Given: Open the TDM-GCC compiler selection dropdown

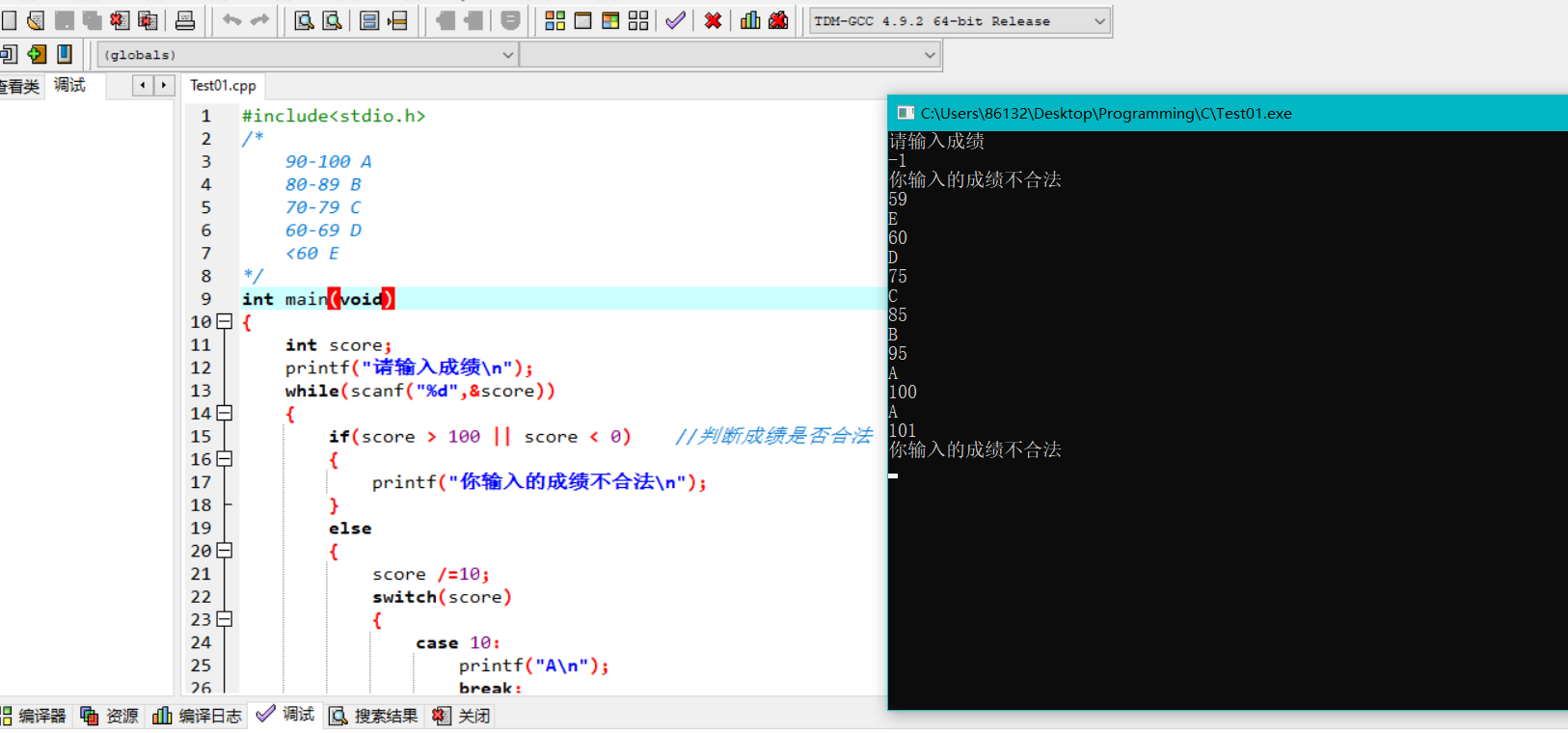Looking at the screenshot, I should (960, 21).
